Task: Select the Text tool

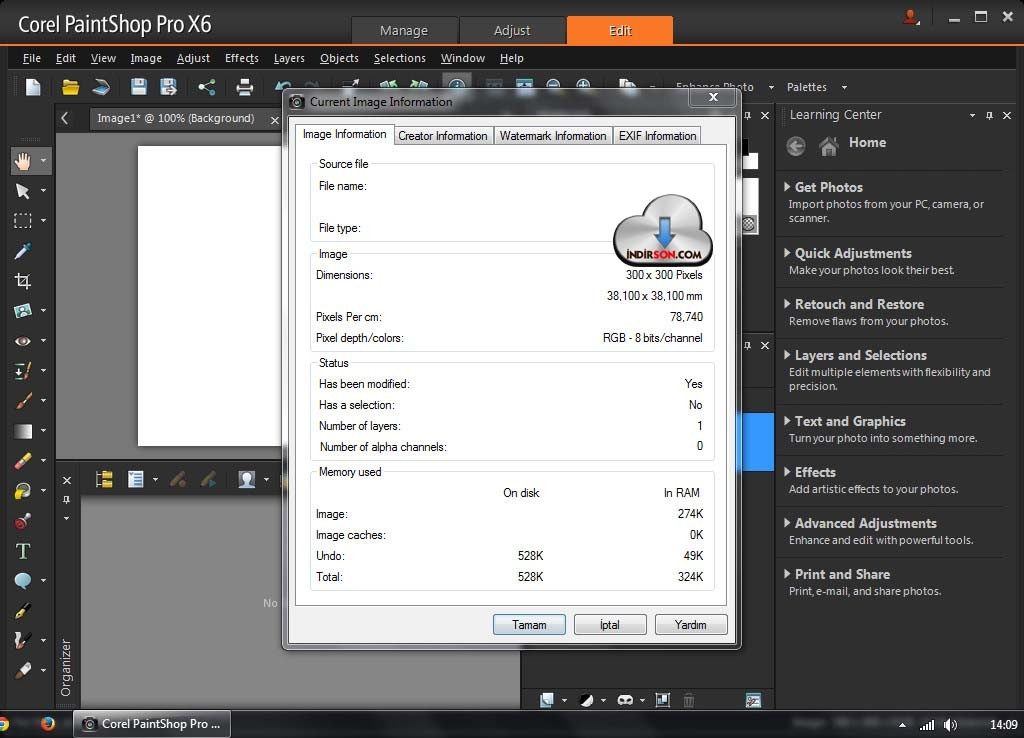Action: click(23, 551)
